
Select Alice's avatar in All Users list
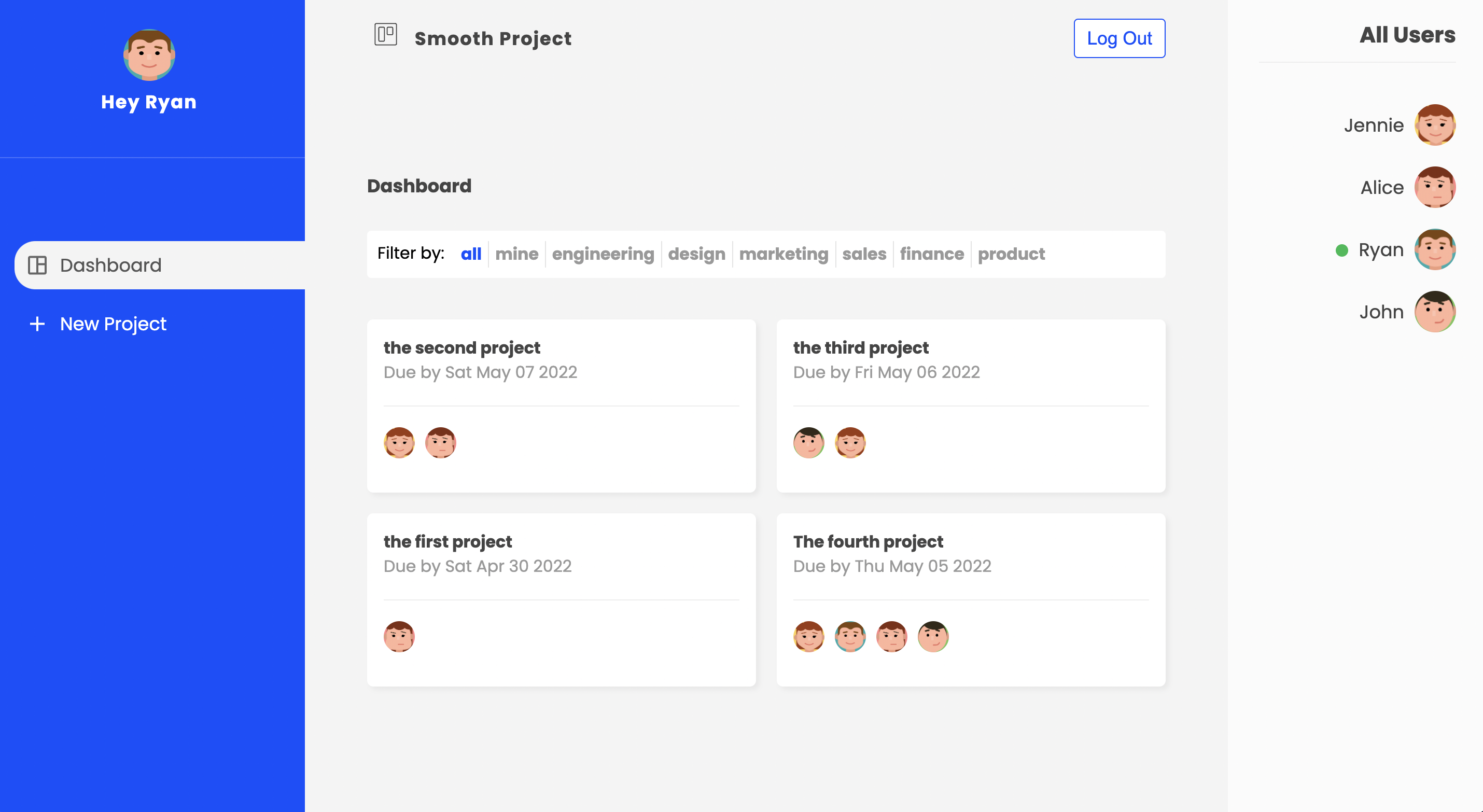[x=1435, y=187]
